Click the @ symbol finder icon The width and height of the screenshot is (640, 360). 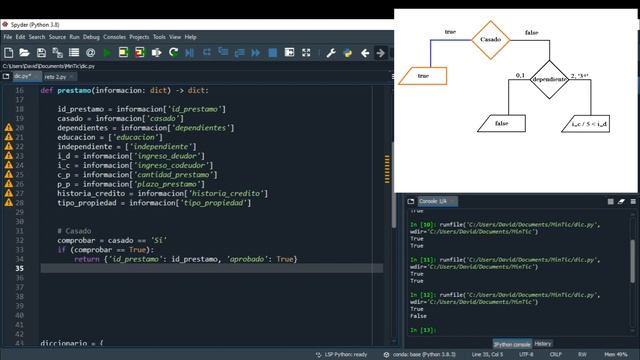point(91,53)
